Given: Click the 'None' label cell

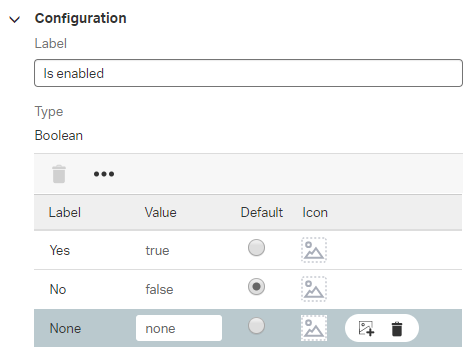Looking at the screenshot, I should point(65,328).
